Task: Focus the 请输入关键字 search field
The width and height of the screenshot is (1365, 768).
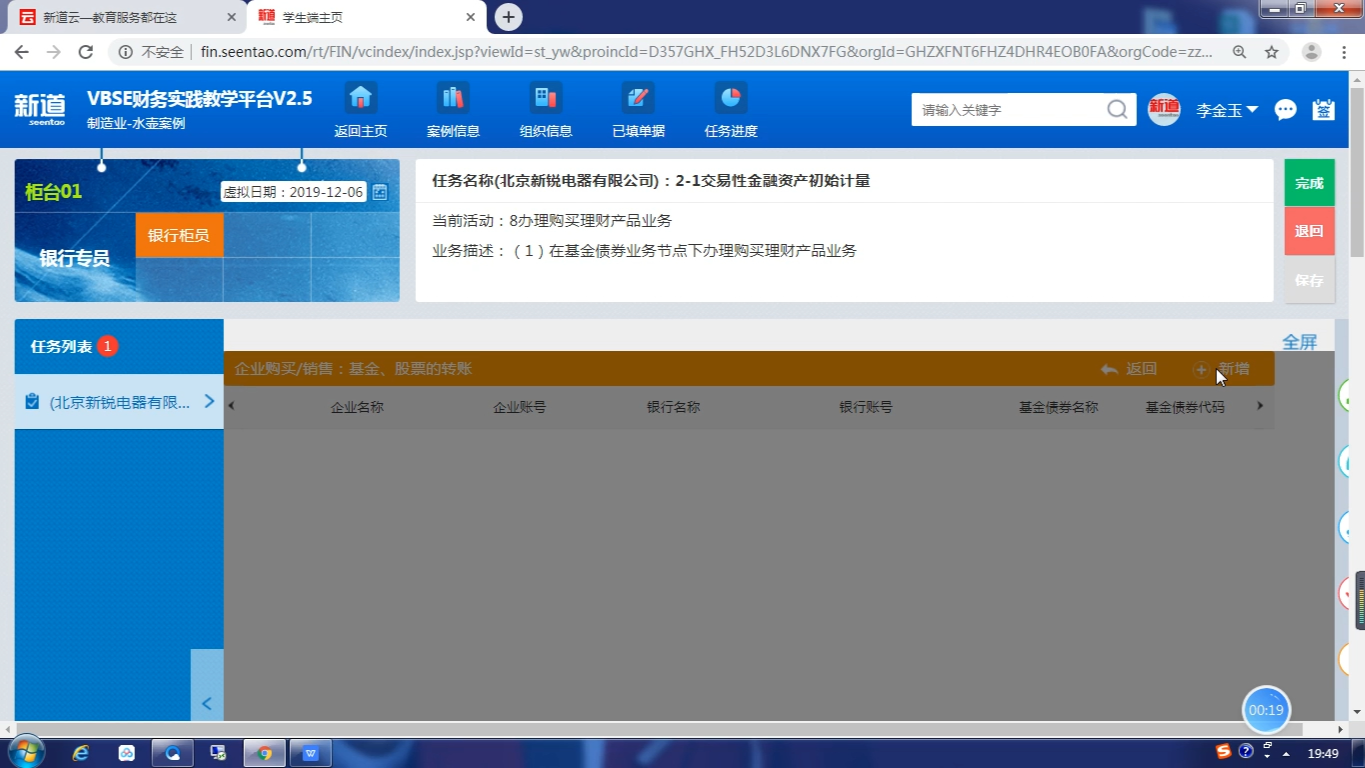Action: coord(1008,110)
